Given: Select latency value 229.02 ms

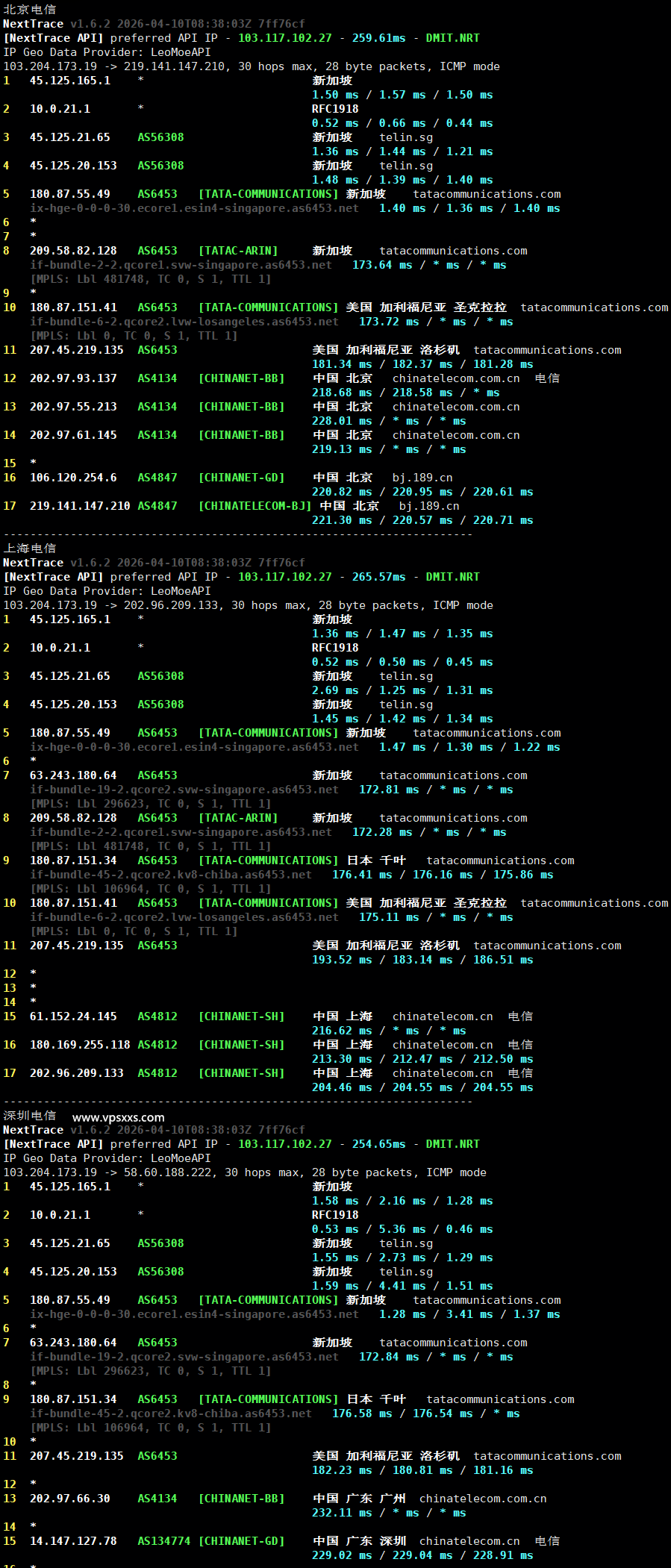Looking at the screenshot, I should pos(342,1555).
